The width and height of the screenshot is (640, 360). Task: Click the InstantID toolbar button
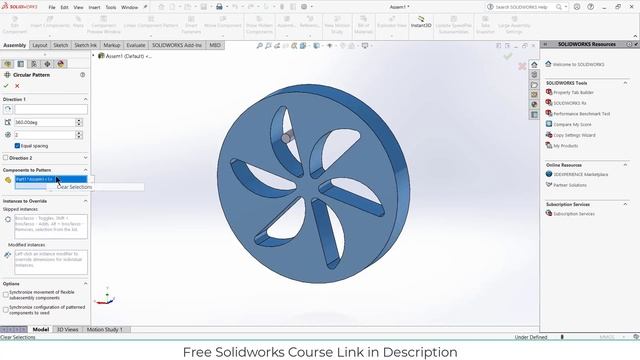tap(421, 22)
